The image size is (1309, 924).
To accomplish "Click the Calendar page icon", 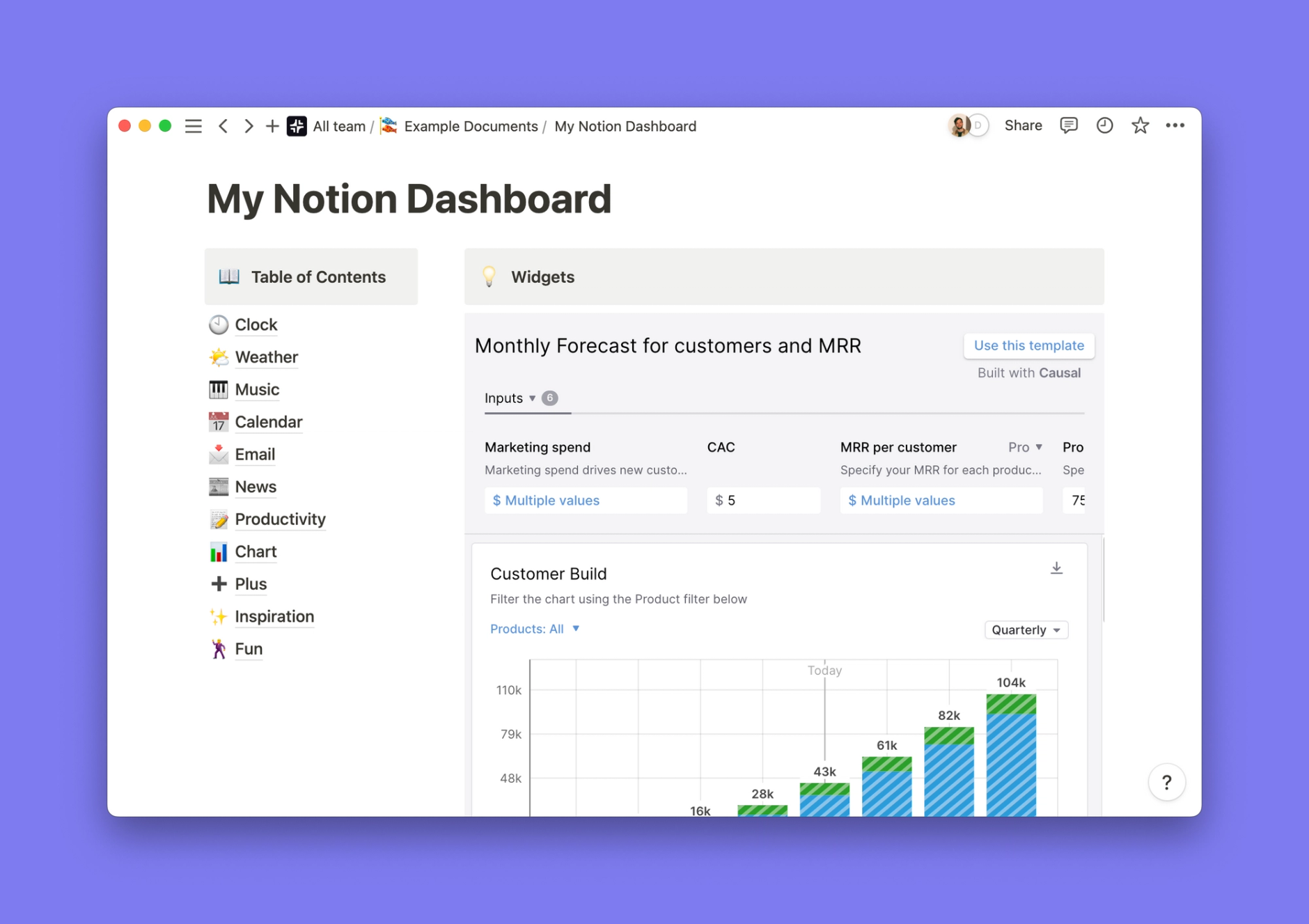I will pyautogui.click(x=219, y=422).
